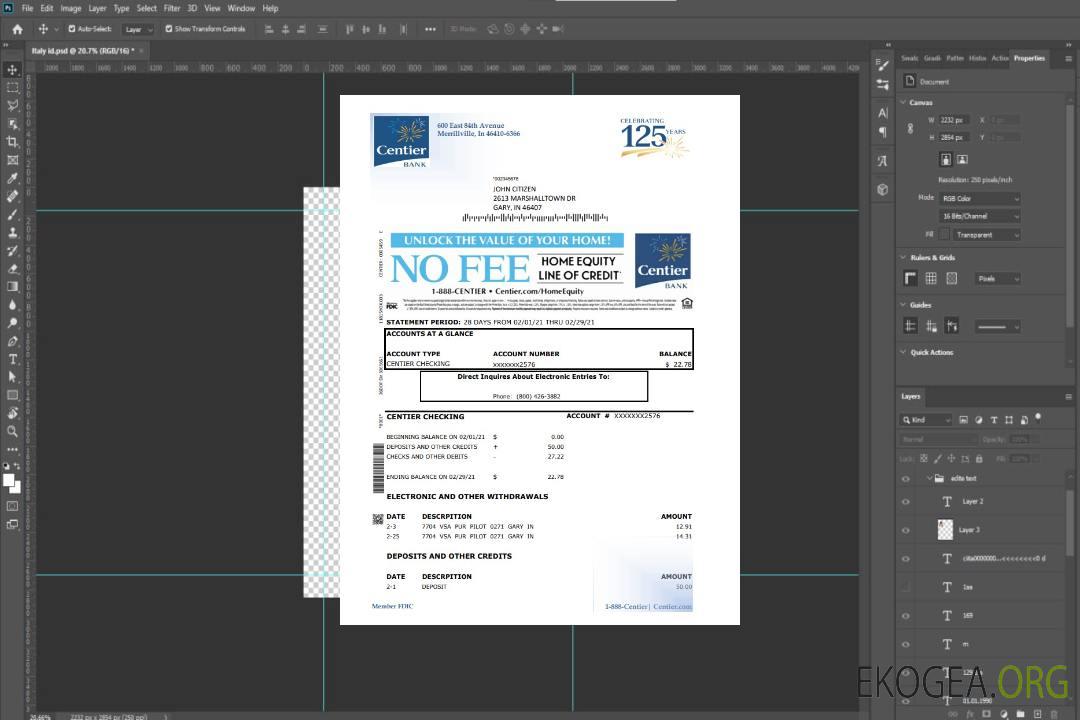Hide Layer 3 via eye icon
The width and height of the screenshot is (1080, 720).
coord(906,531)
